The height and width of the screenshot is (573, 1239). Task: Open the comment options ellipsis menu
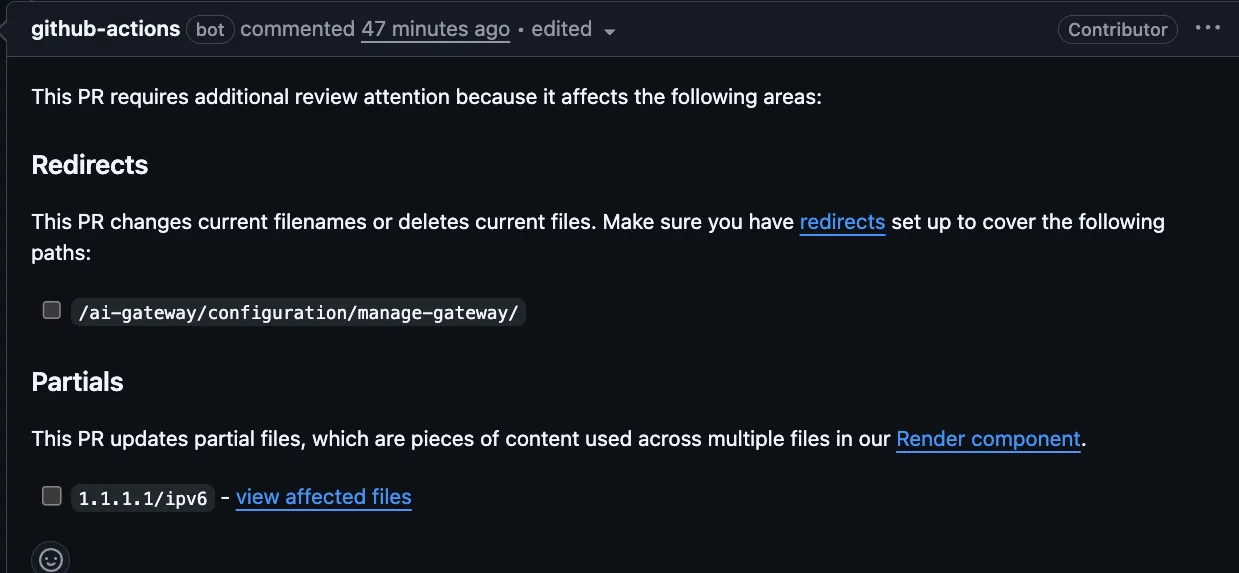click(x=1208, y=28)
